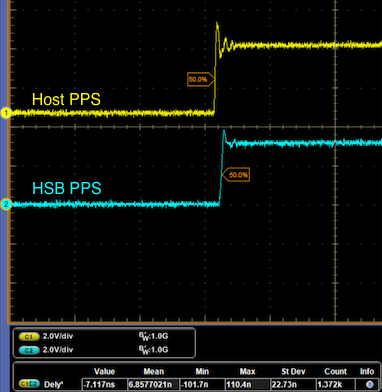382x392 pixels.
Task: Click the Mean cell 6.8577021n
Action: [x=153, y=384]
